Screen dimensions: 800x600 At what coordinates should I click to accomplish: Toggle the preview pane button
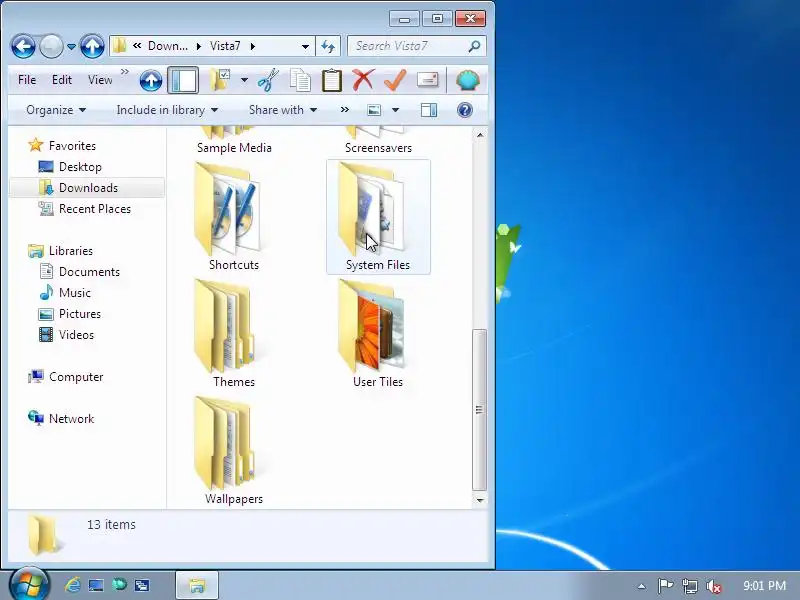(429, 110)
